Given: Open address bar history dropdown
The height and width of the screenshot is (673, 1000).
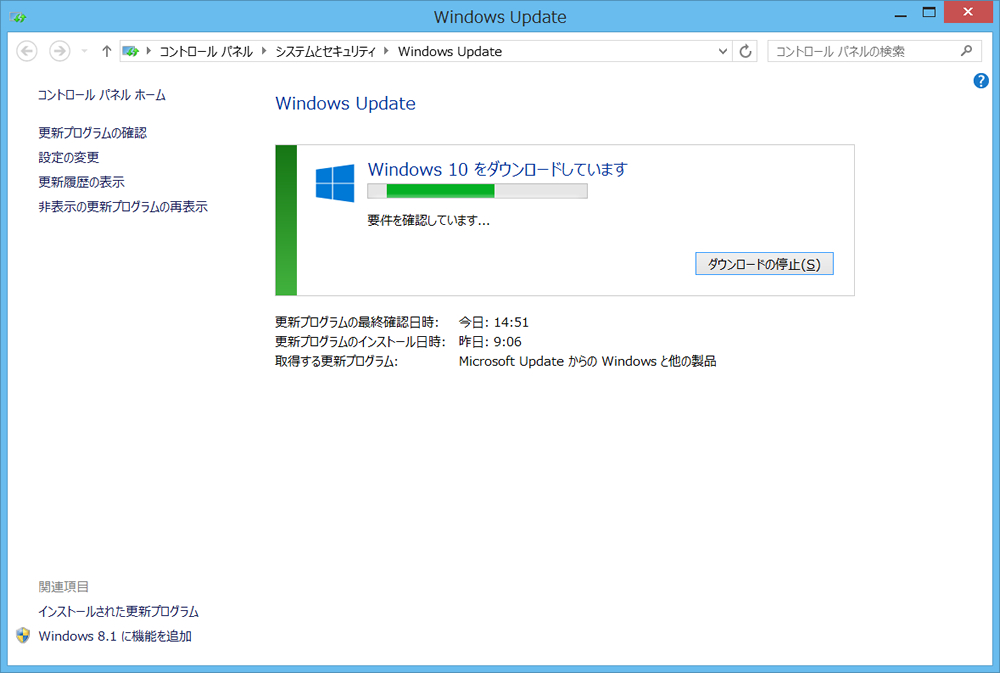Looking at the screenshot, I should 722,51.
